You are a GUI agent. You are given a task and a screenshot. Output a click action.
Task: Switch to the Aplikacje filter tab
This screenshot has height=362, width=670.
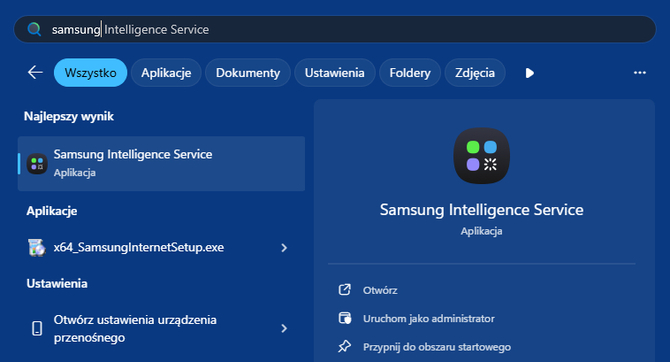[166, 73]
